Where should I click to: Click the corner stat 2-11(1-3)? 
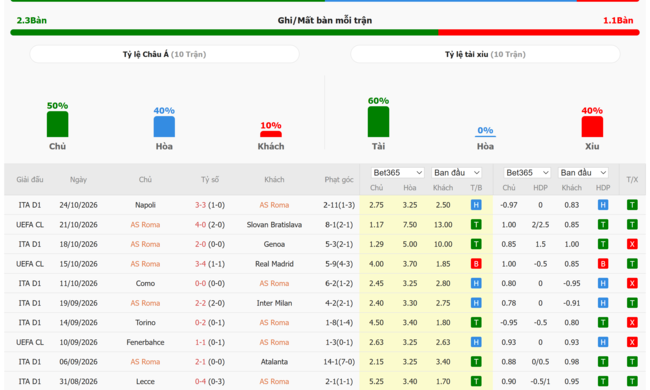coord(339,205)
